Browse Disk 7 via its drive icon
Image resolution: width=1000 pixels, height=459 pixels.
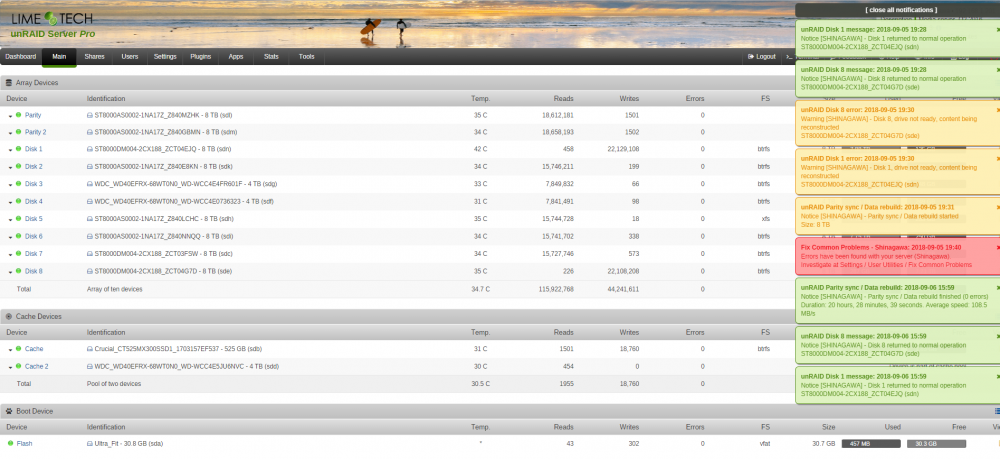click(90, 254)
